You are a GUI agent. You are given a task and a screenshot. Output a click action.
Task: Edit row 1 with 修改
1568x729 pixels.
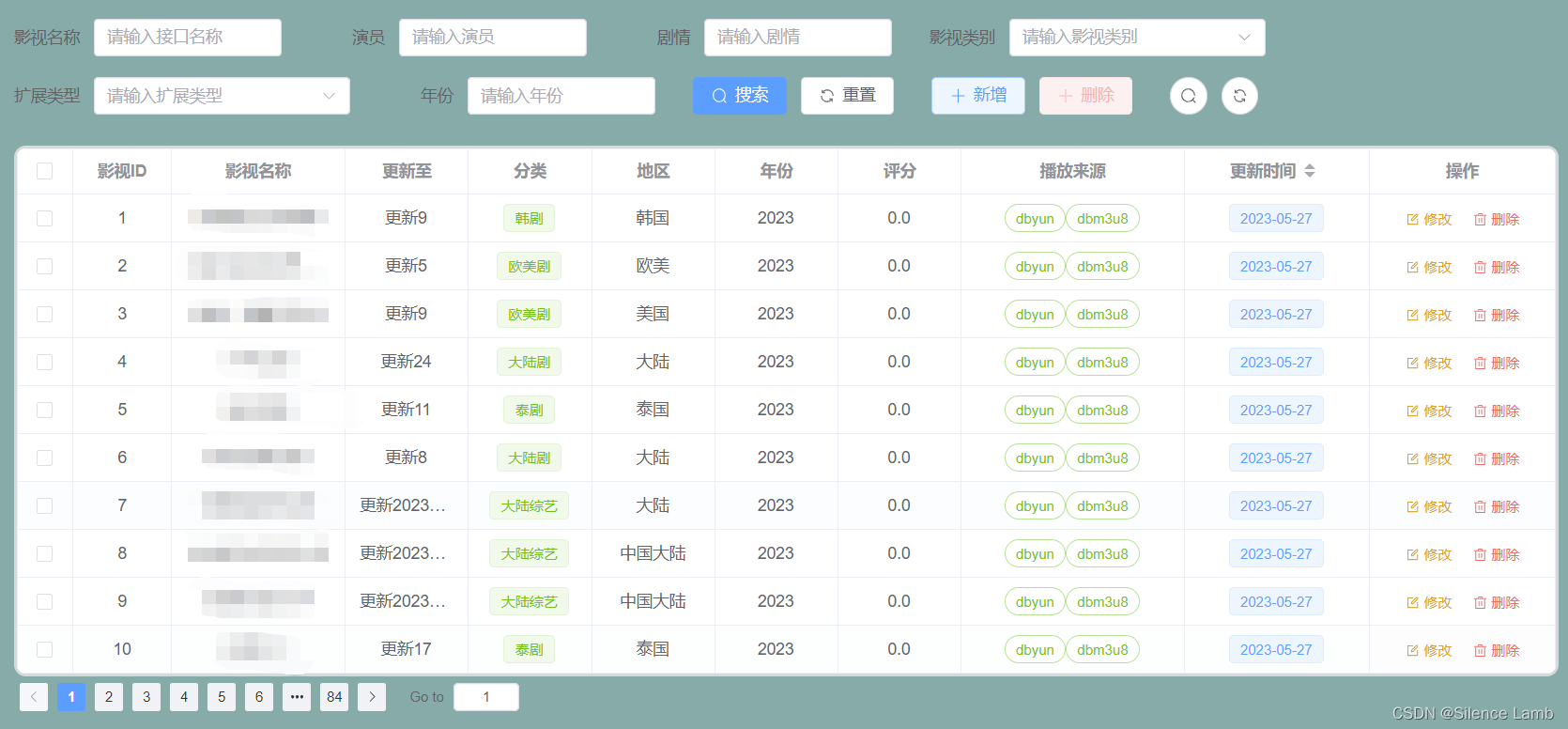[1429, 219]
